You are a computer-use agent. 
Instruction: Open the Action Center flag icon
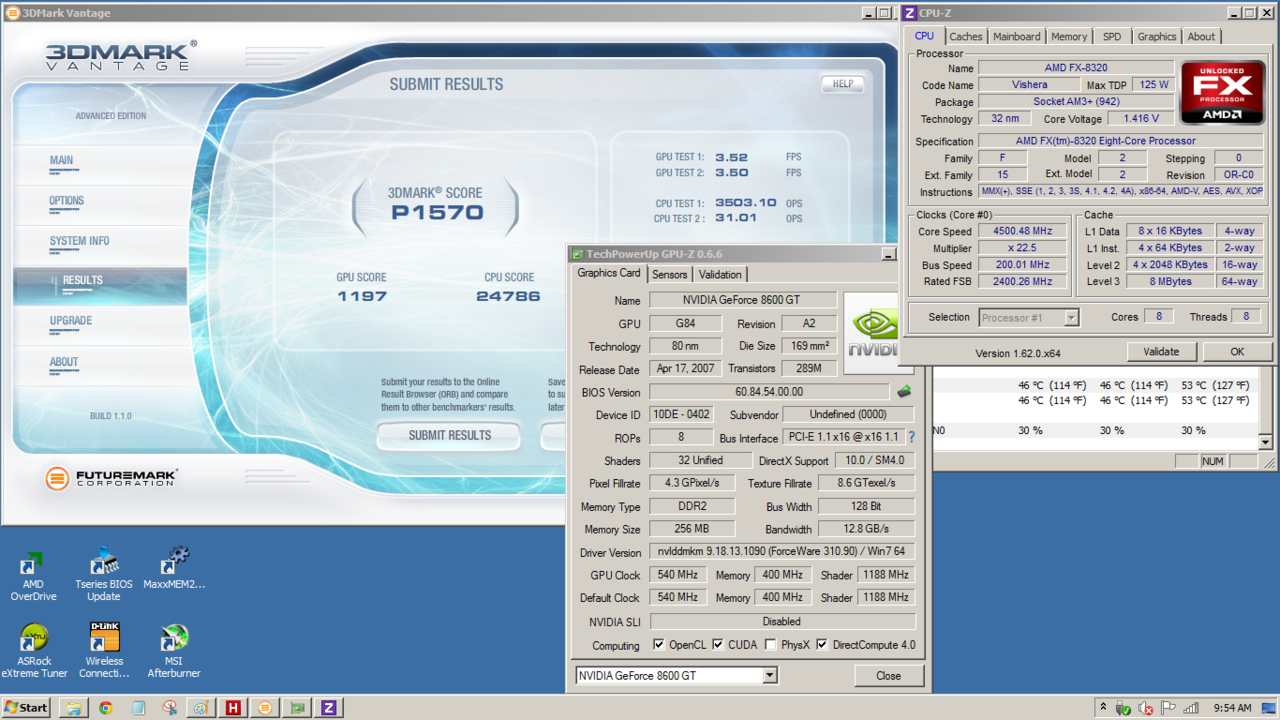1167,707
